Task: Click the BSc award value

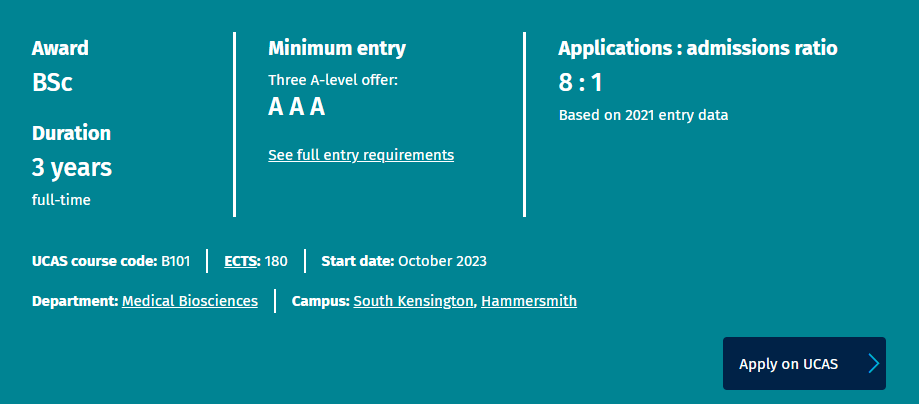Action: point(52,83)
